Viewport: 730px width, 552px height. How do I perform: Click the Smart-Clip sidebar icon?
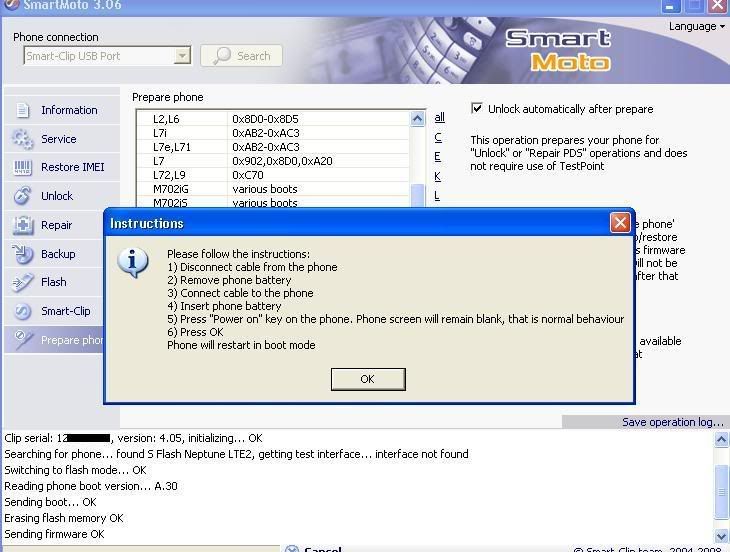click(x=22, y=311)
